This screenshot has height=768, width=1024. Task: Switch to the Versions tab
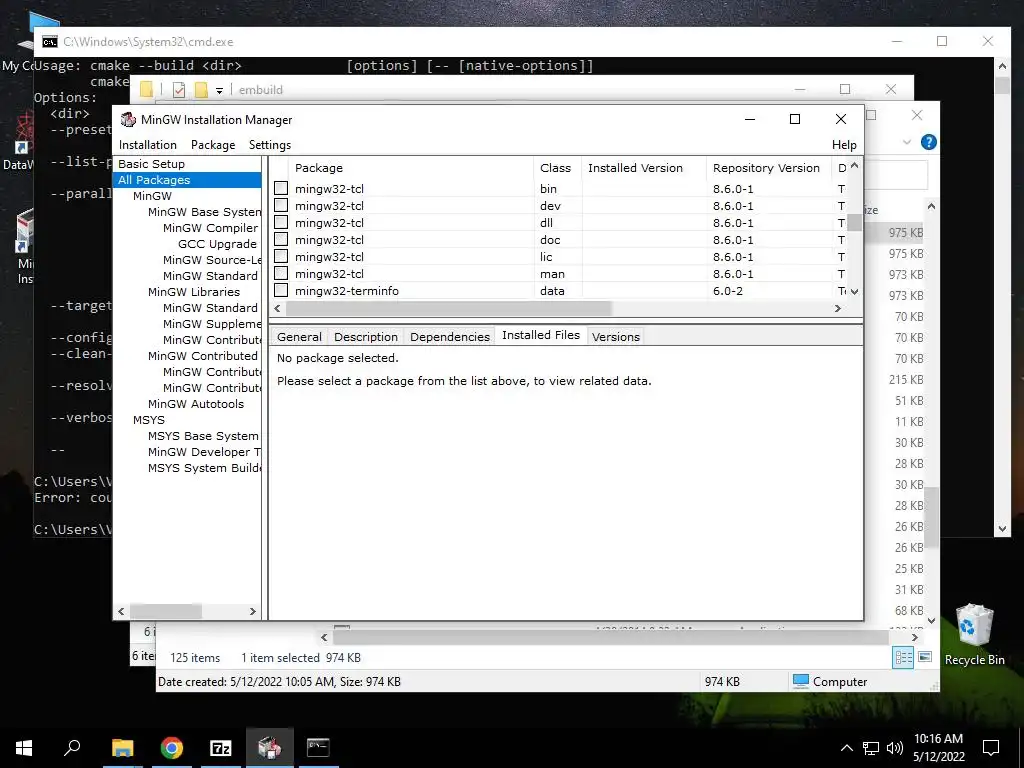click(x=616, y=337)
